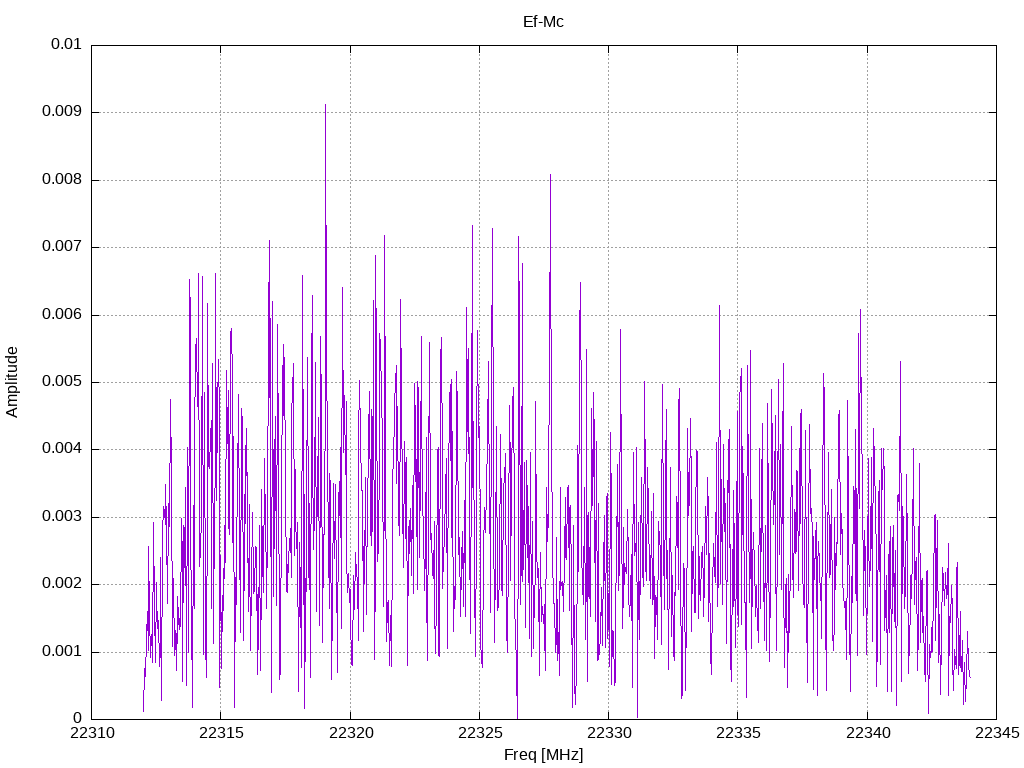This screenshot has height=768, width=1024.
Task: Click the peak tip just above 0.008
Action: tap(551, 176)
